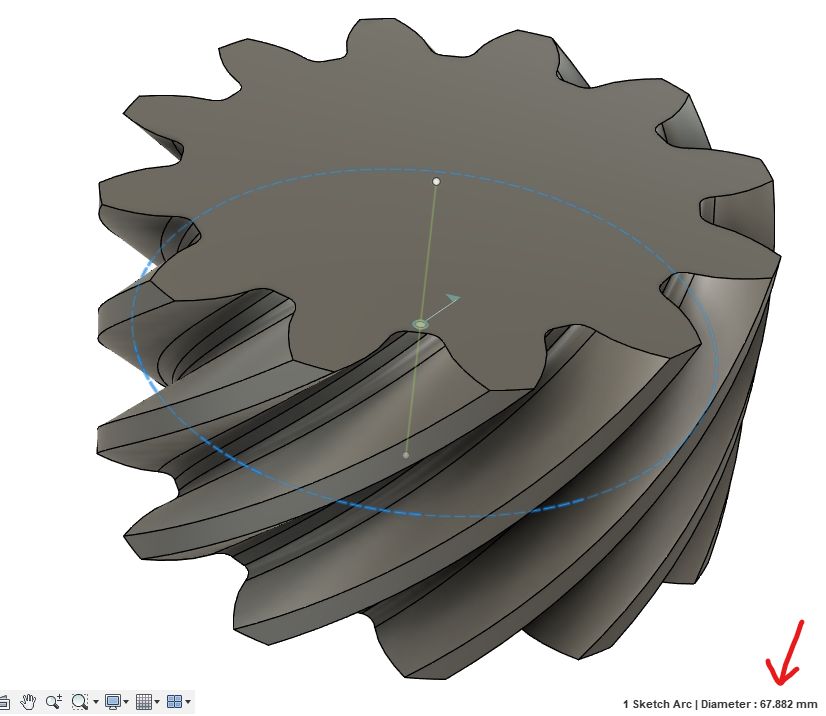Viewport: 826px width, 716px height.
Task: Open Display Settings monitor icon
Action: click(113, 701)
